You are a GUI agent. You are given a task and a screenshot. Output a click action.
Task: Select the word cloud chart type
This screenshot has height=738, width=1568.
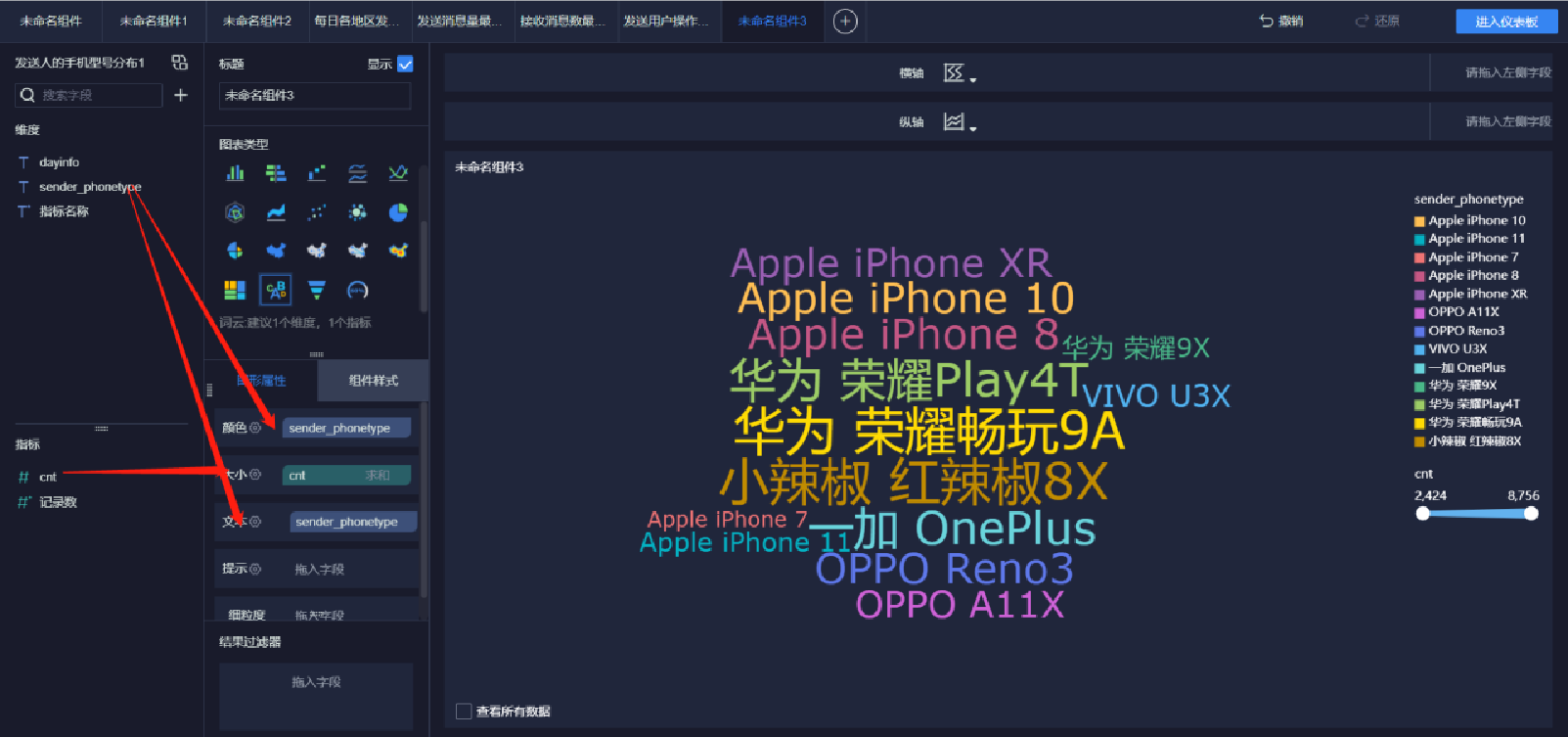pyautogui.click(x=276, y=290)
